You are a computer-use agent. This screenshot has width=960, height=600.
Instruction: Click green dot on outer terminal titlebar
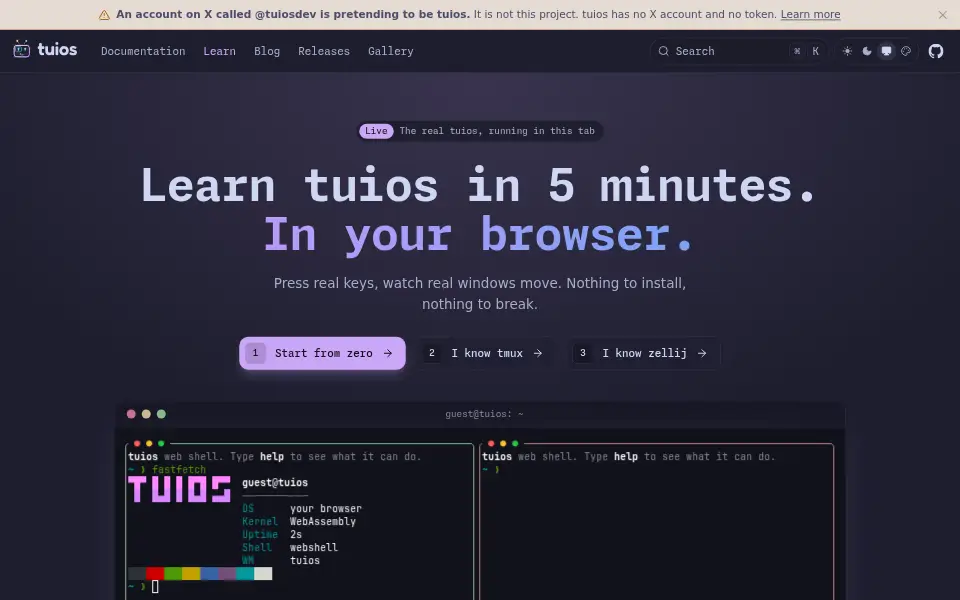(x=162, y=414)
